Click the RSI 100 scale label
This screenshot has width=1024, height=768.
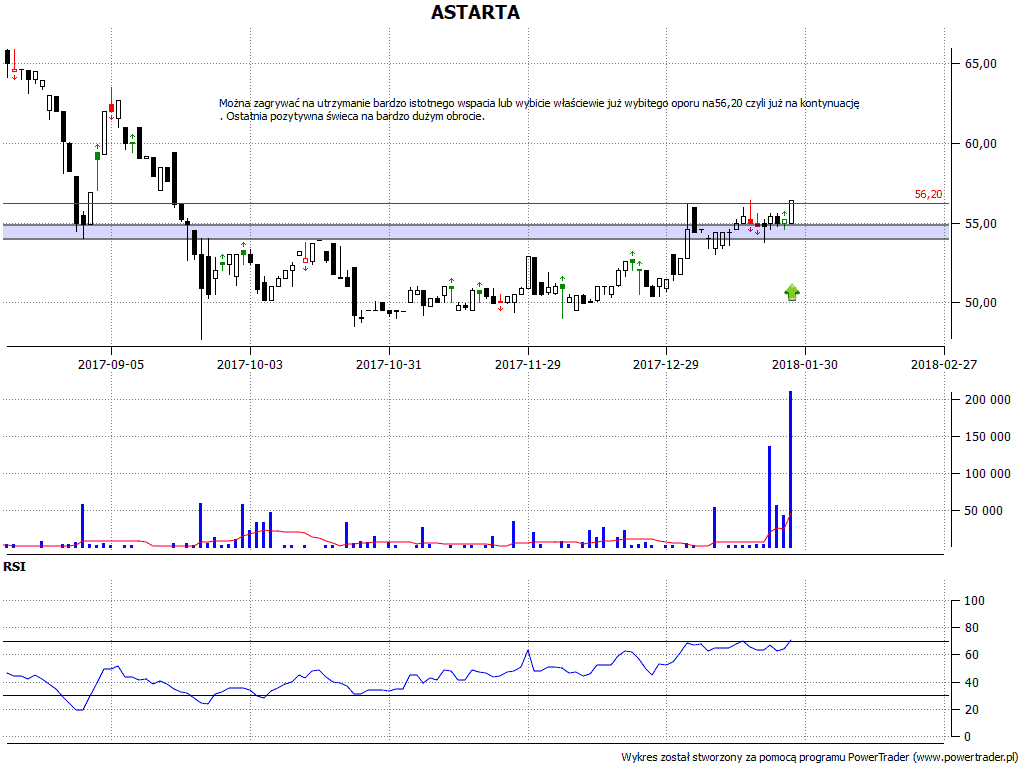coord(974,601)
